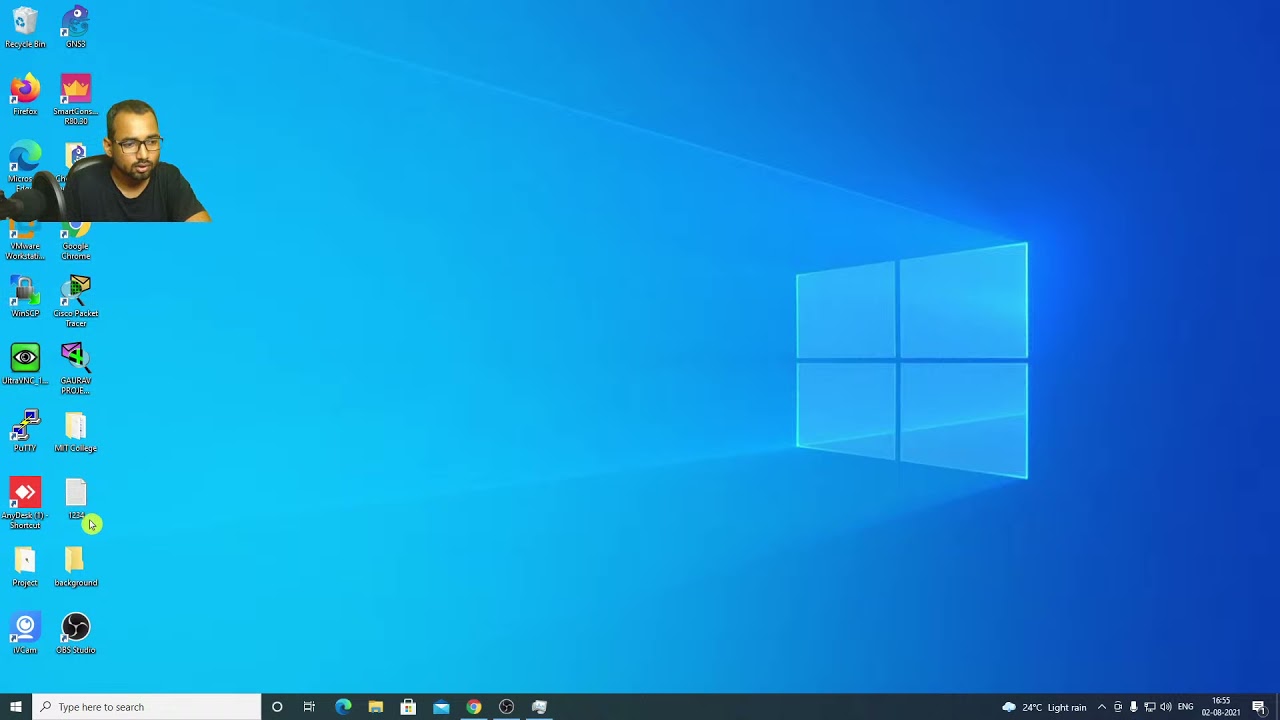
Task: Click the taskbar search box
Action: coord(147,707)
